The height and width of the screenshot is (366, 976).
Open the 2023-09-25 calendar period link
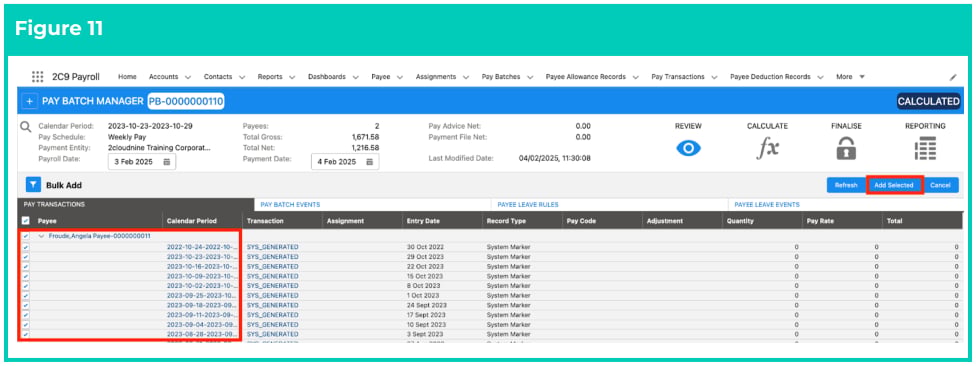(202, 295)
